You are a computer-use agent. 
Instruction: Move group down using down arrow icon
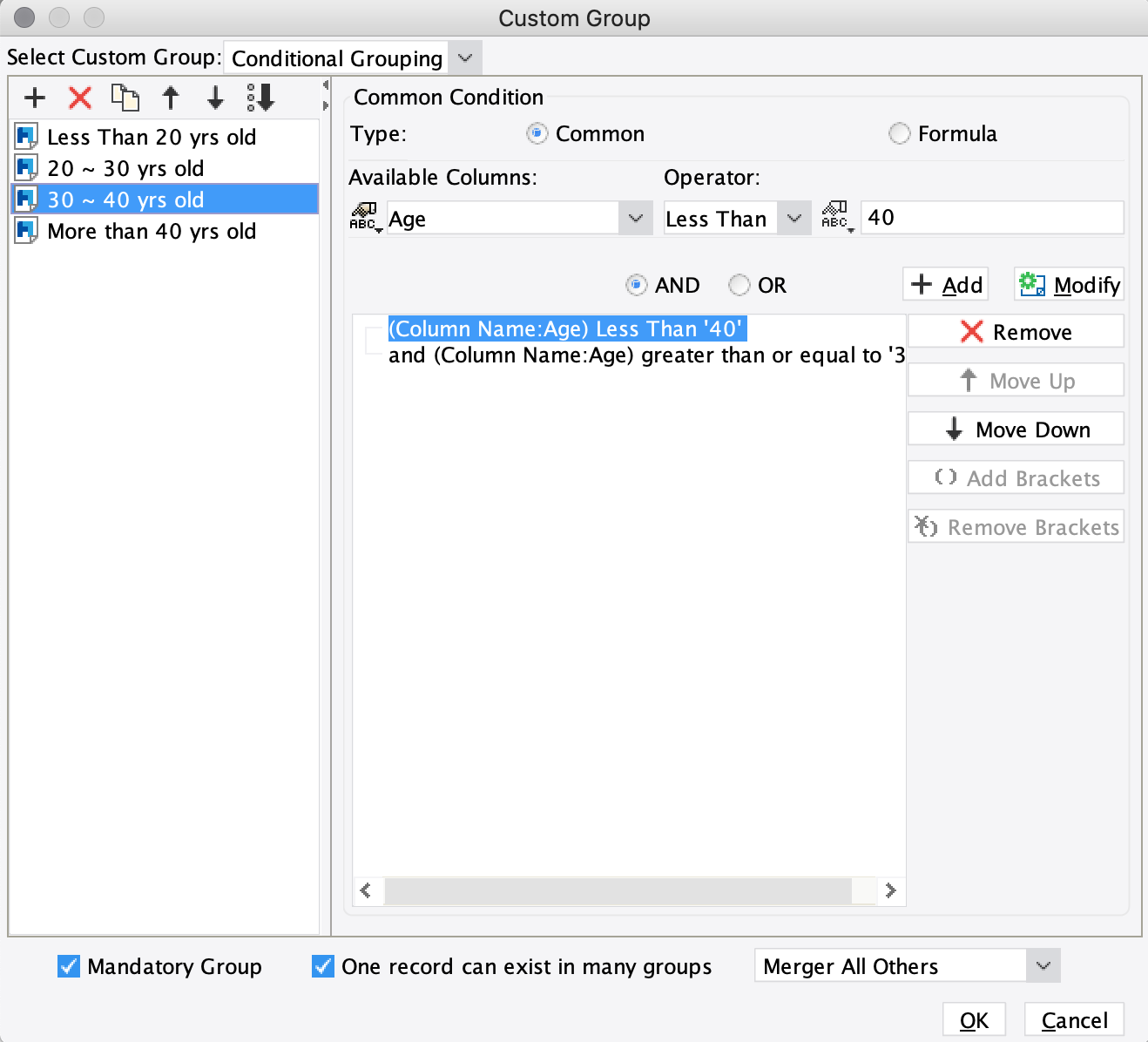[x=215, y=98]
